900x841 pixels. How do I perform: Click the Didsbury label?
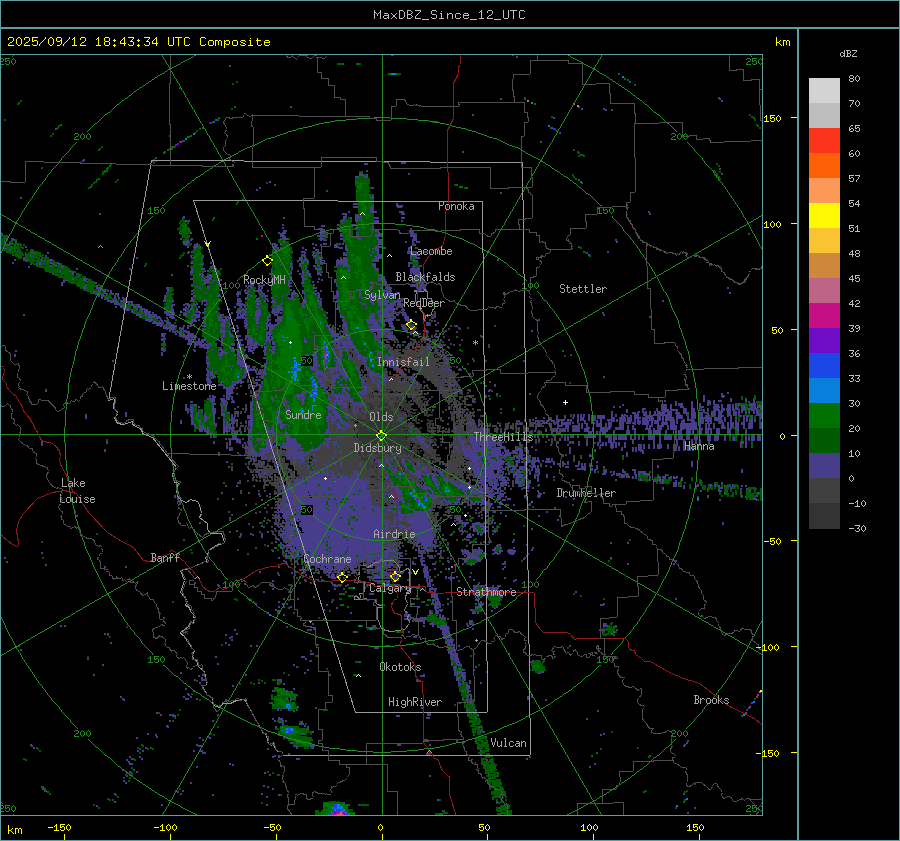pyautogui.click(x=377, y=448)
